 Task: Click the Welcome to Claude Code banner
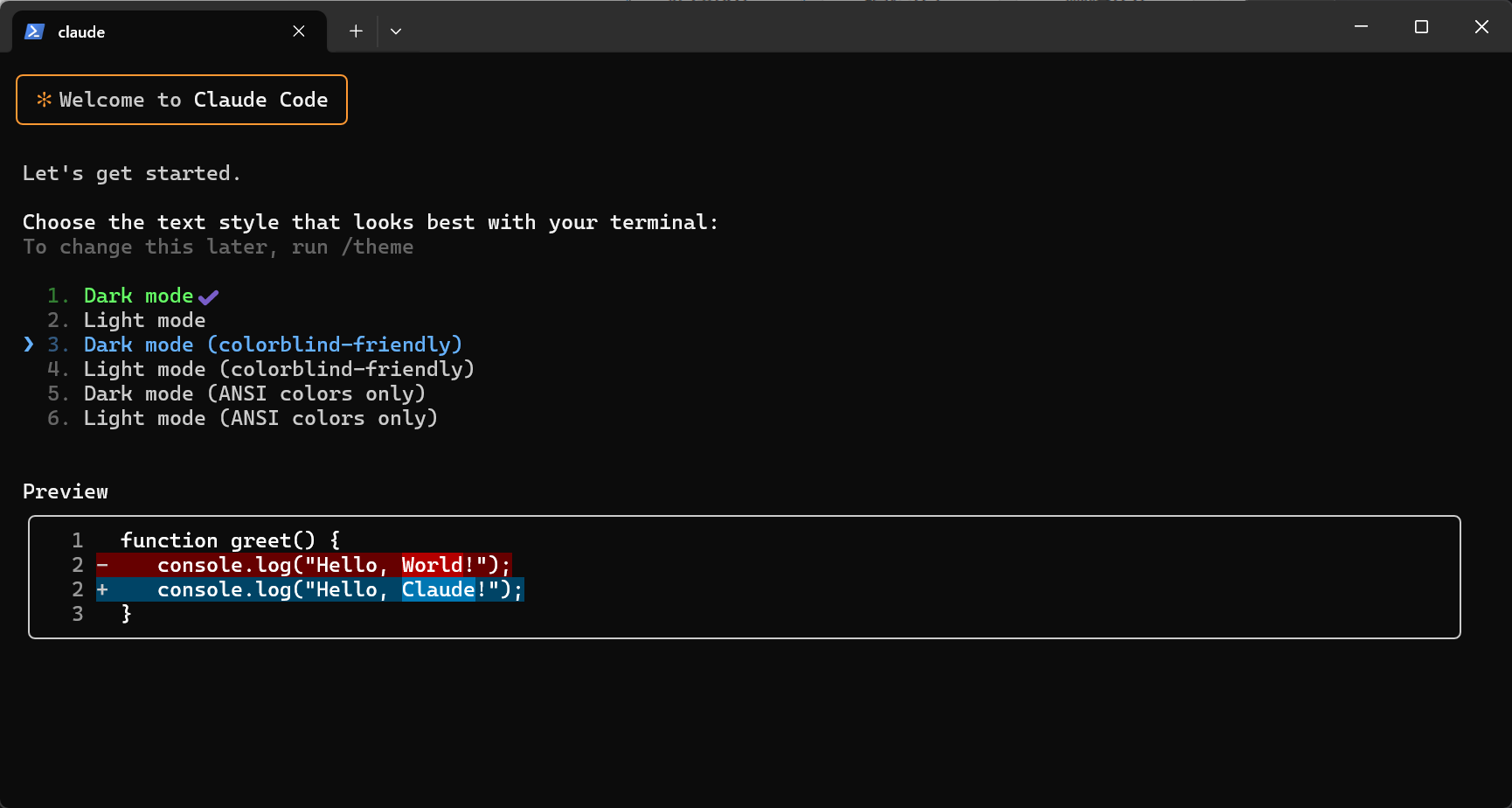pos(193,100)
